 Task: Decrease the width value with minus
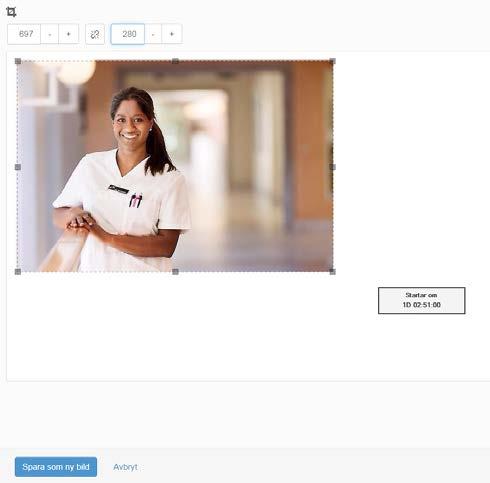point(50,34)
